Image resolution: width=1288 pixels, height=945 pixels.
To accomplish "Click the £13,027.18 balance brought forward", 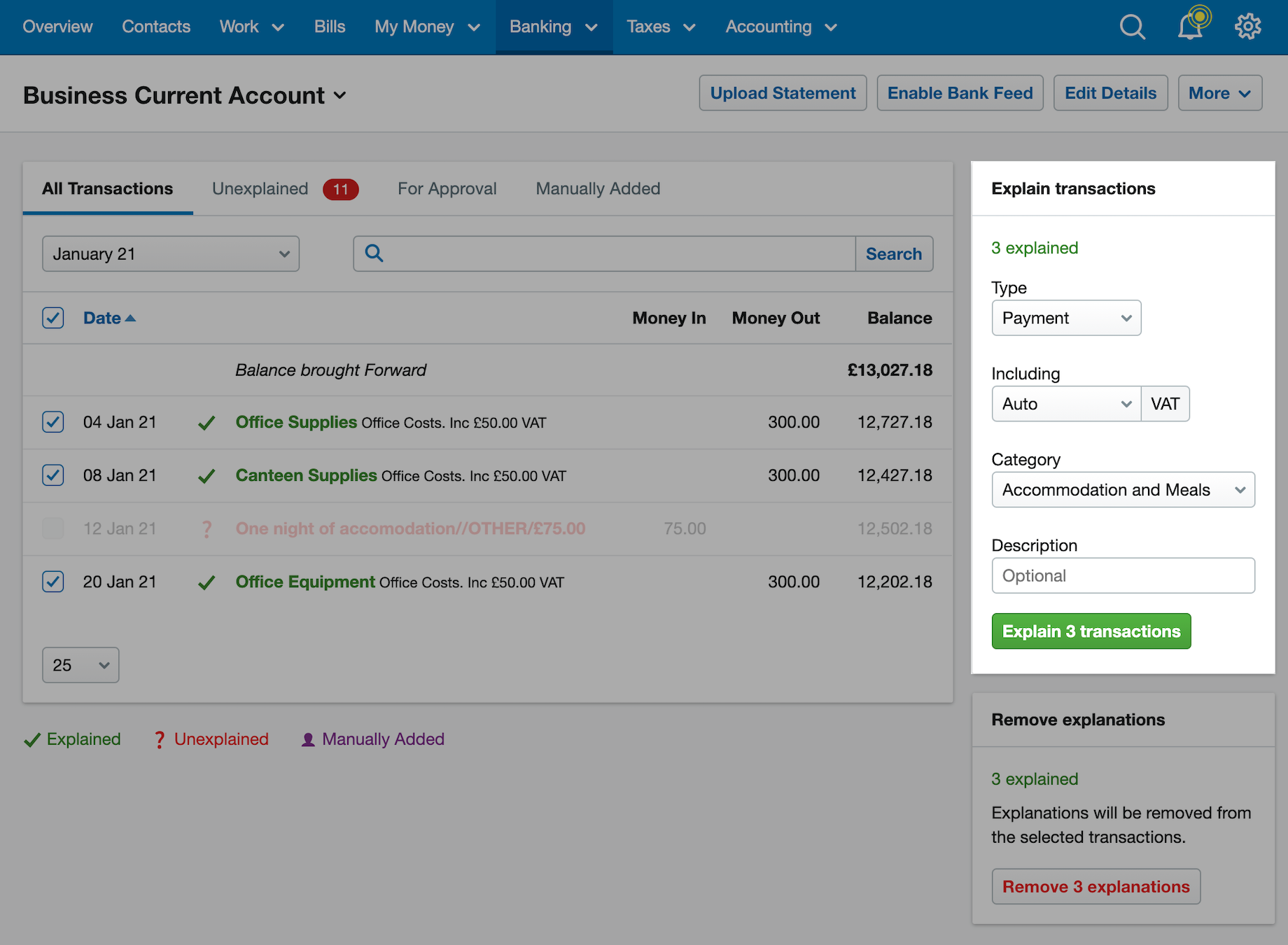I will 890,370.
